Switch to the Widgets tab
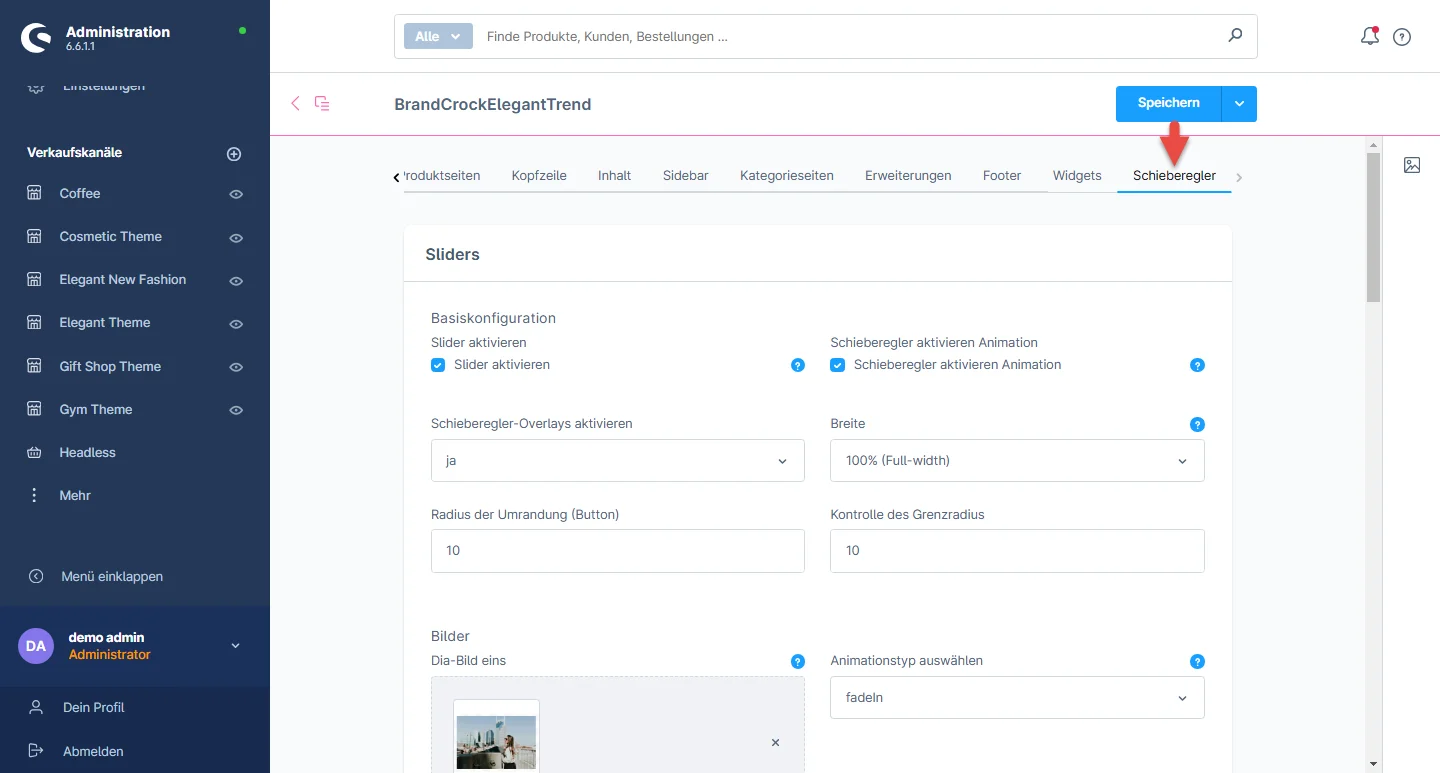Image resolution: width=1440 pixels, height=773 pixels. point(1076,176)
